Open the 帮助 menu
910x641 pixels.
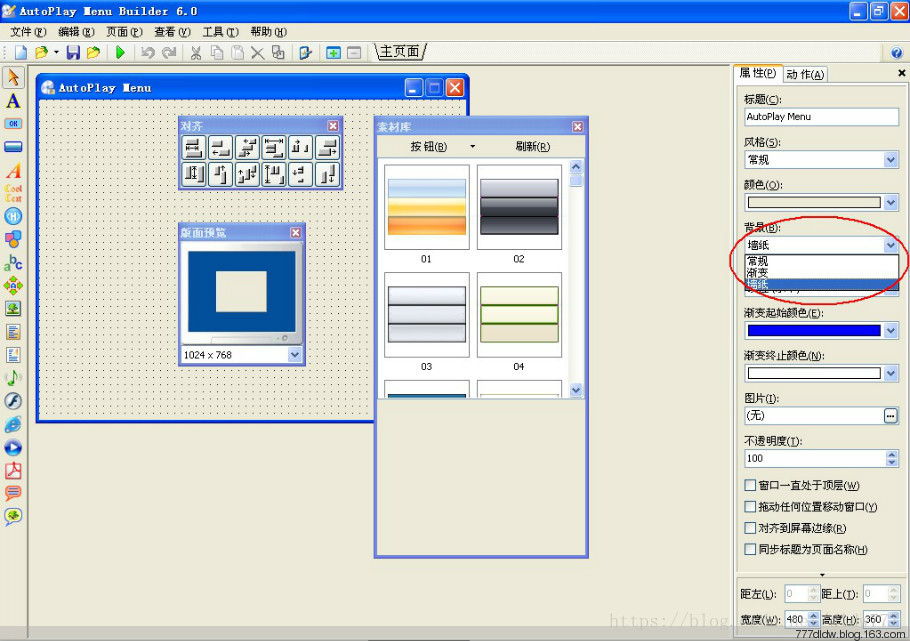click(269, 32)
